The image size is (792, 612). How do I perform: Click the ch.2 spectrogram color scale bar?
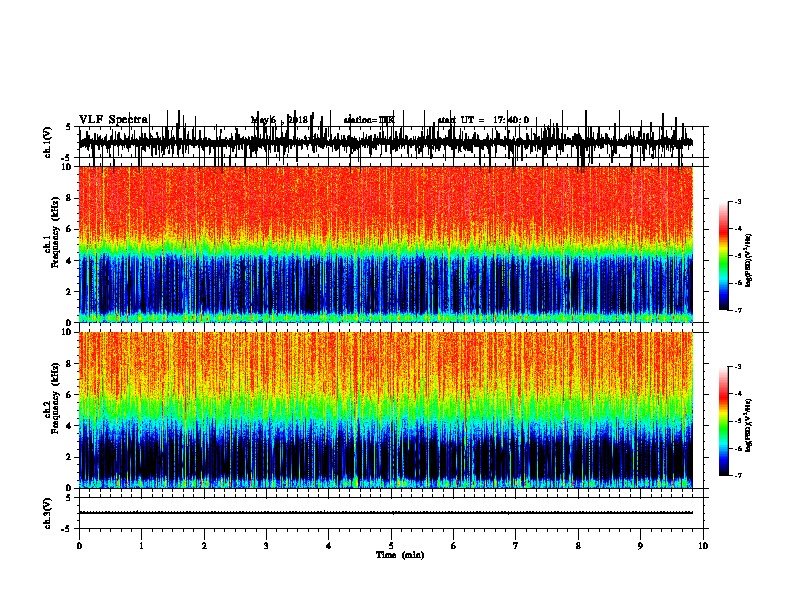723,421
